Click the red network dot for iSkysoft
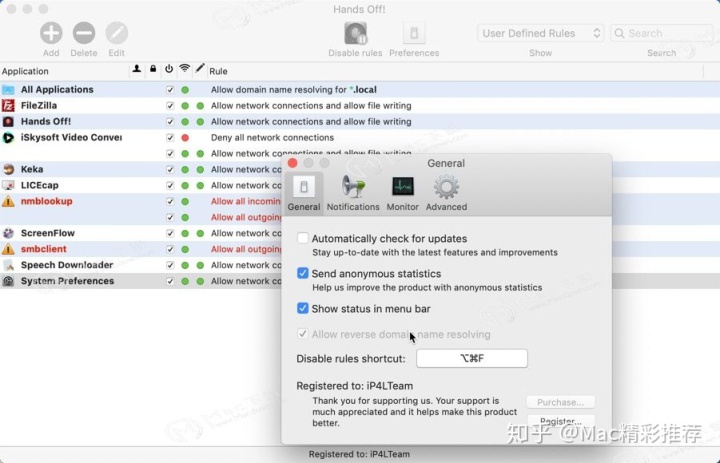The height and width of the screenshot is (463, 720). 185,138
